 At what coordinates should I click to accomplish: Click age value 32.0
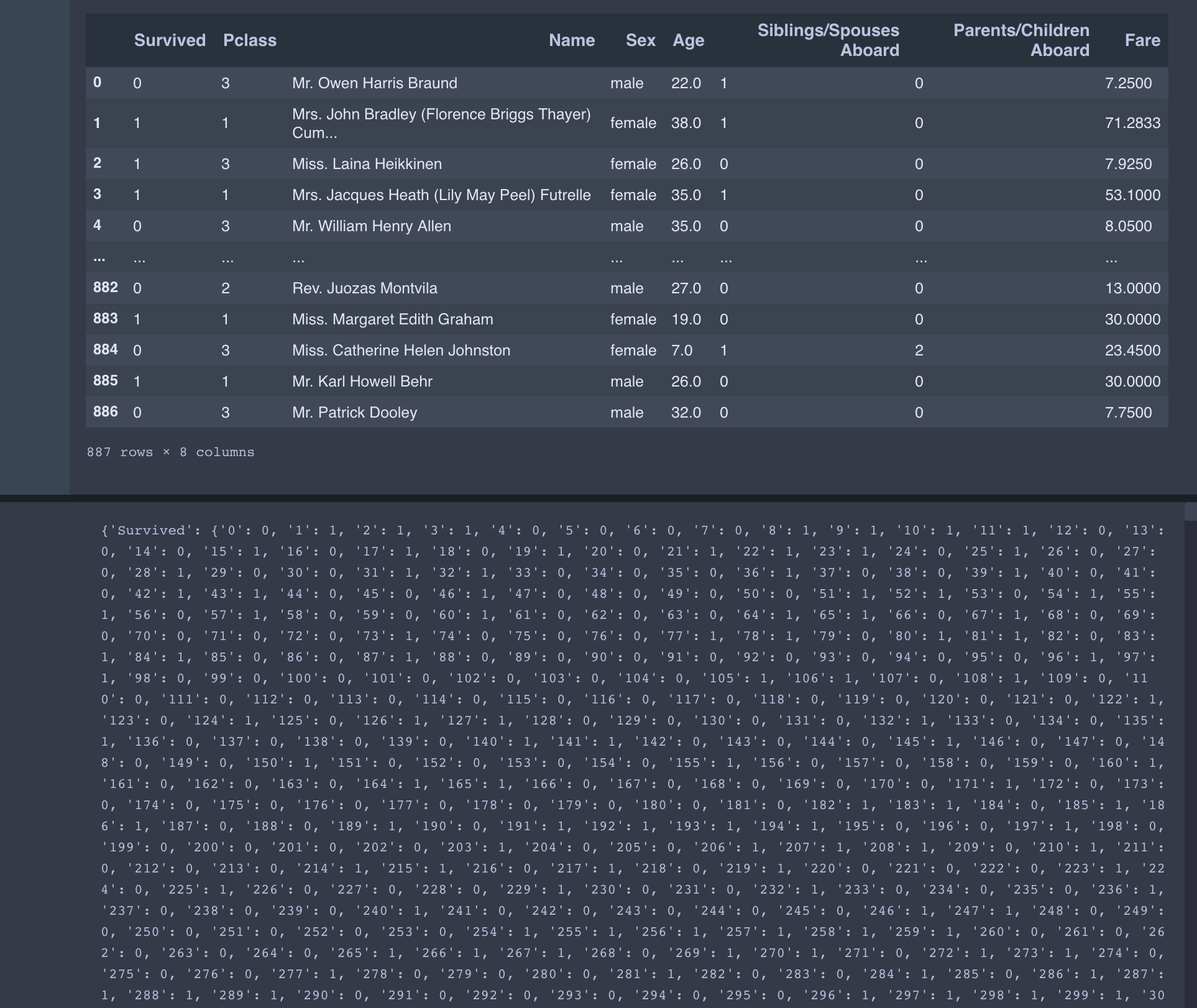coord(686,413)
